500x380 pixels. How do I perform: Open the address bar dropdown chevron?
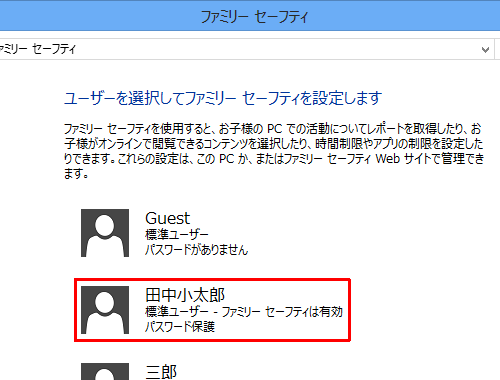(485, 50)
